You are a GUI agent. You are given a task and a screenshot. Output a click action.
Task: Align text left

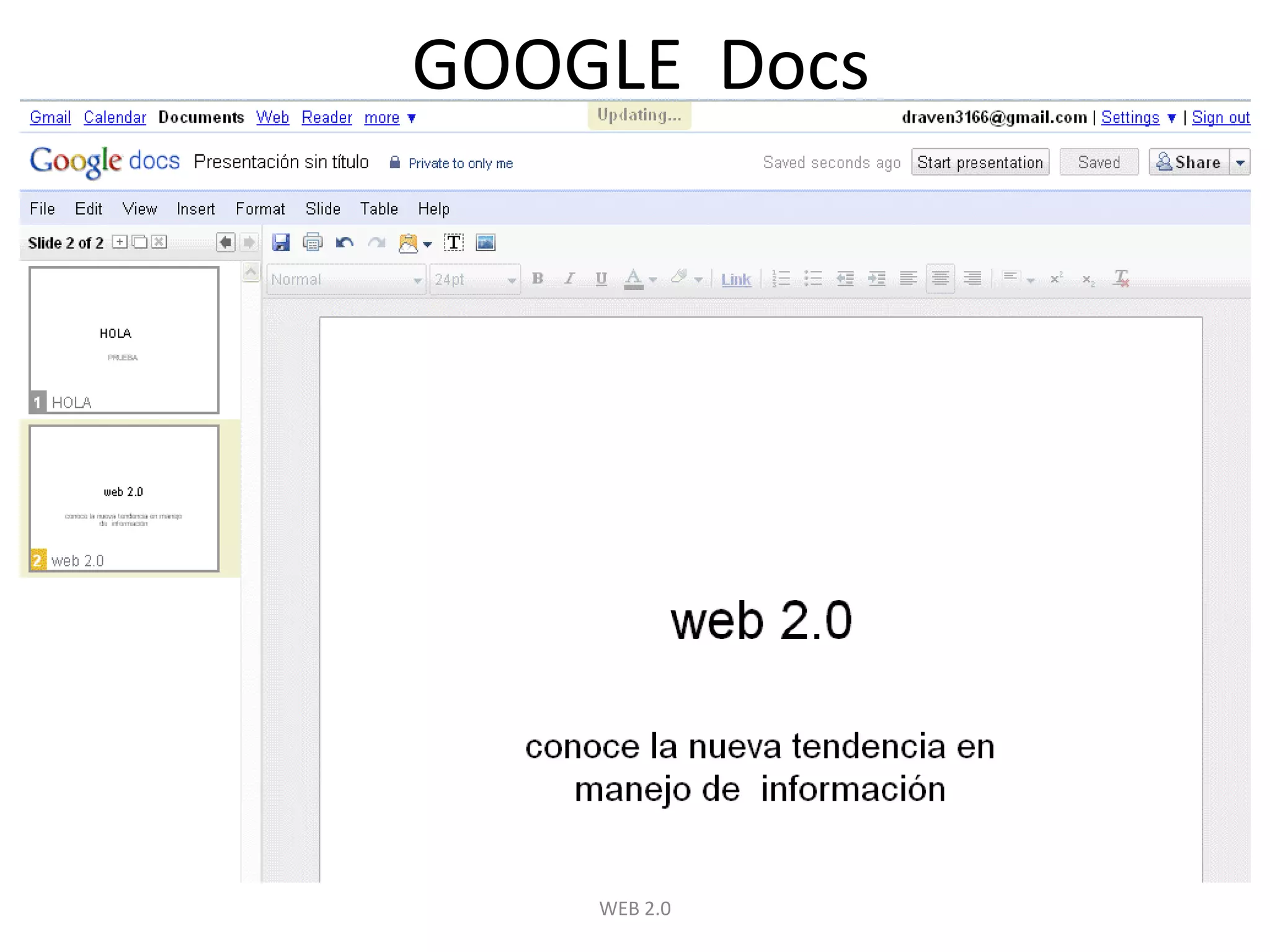click(x=908, y=279)
